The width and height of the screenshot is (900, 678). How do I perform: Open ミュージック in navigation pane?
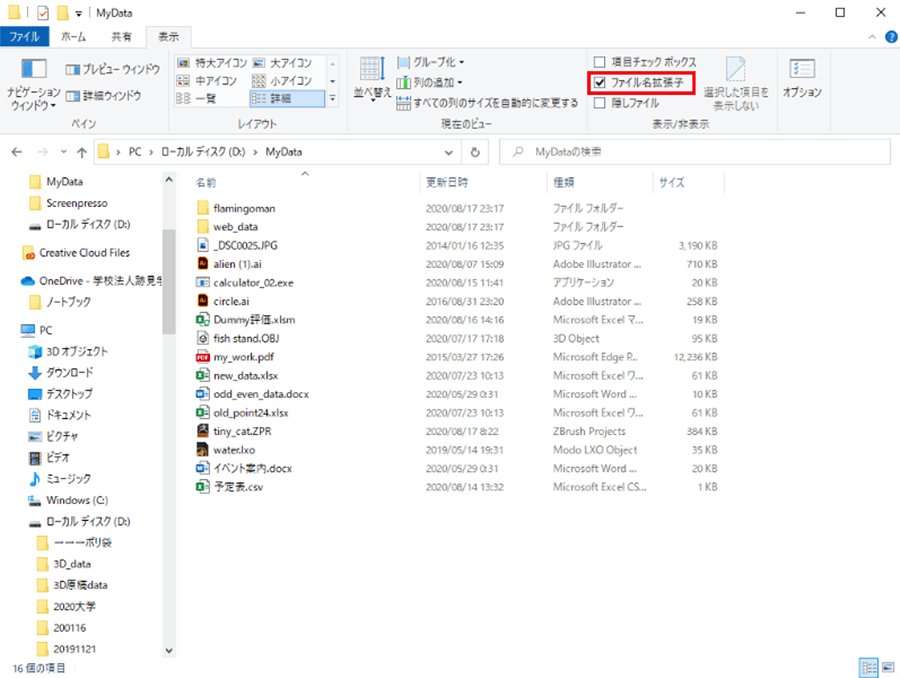click(x=68, y=479)
